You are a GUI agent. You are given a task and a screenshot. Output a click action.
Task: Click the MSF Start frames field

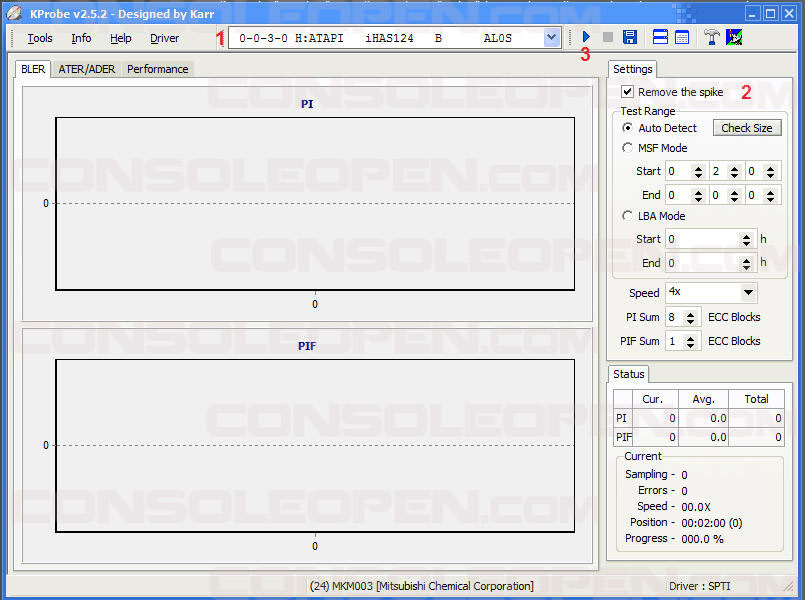(755, 171)
